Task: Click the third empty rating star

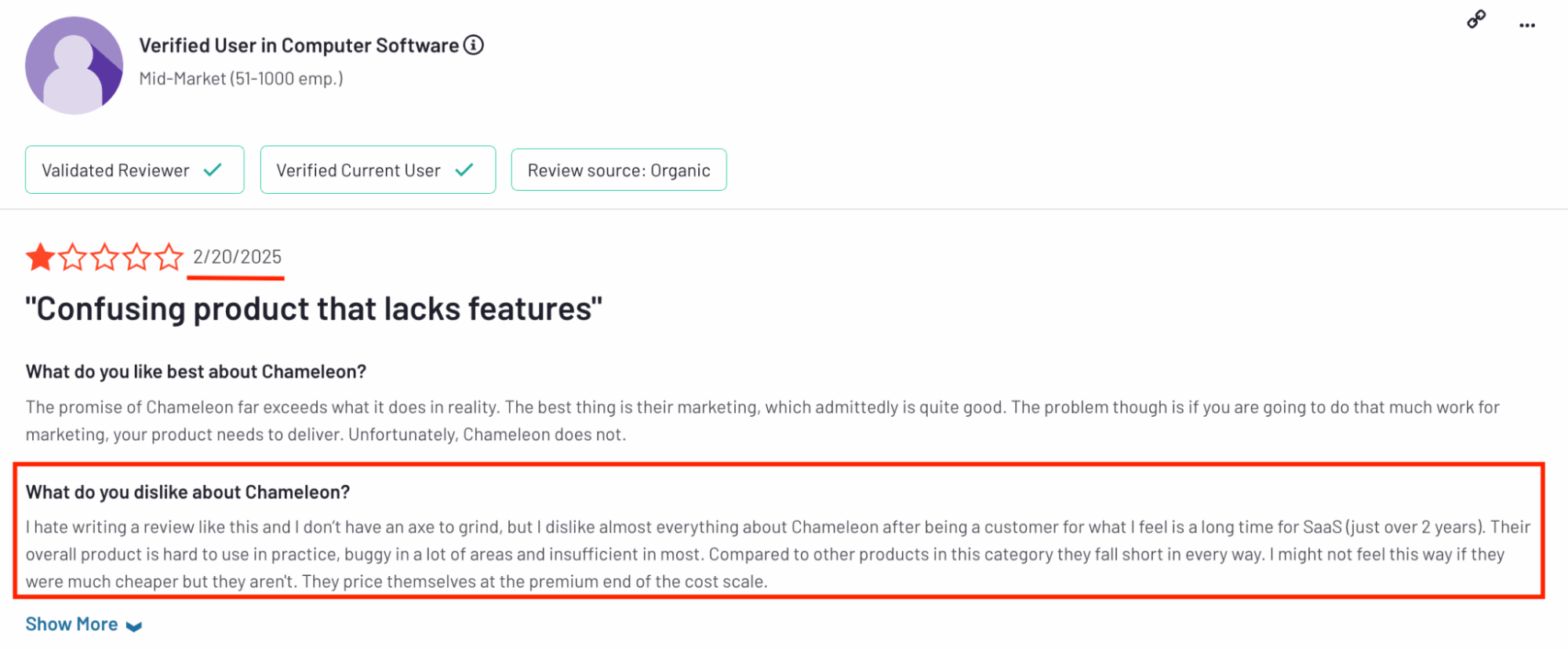Action: pyautogui.click(x=104, y=257)
